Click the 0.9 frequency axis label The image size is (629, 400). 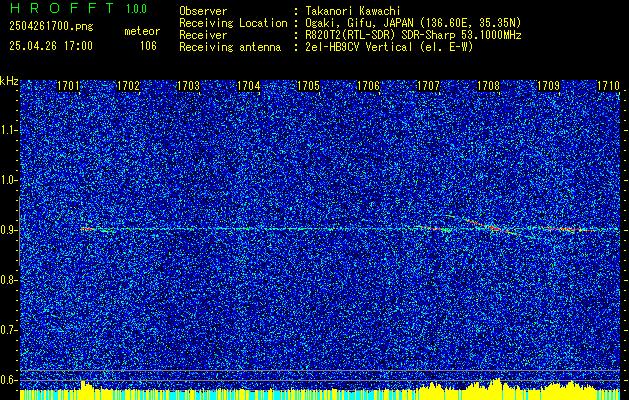(x=8, y=230)
